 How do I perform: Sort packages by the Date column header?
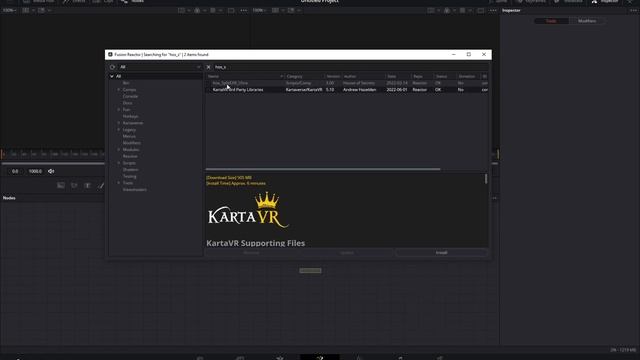coord(398,76)
